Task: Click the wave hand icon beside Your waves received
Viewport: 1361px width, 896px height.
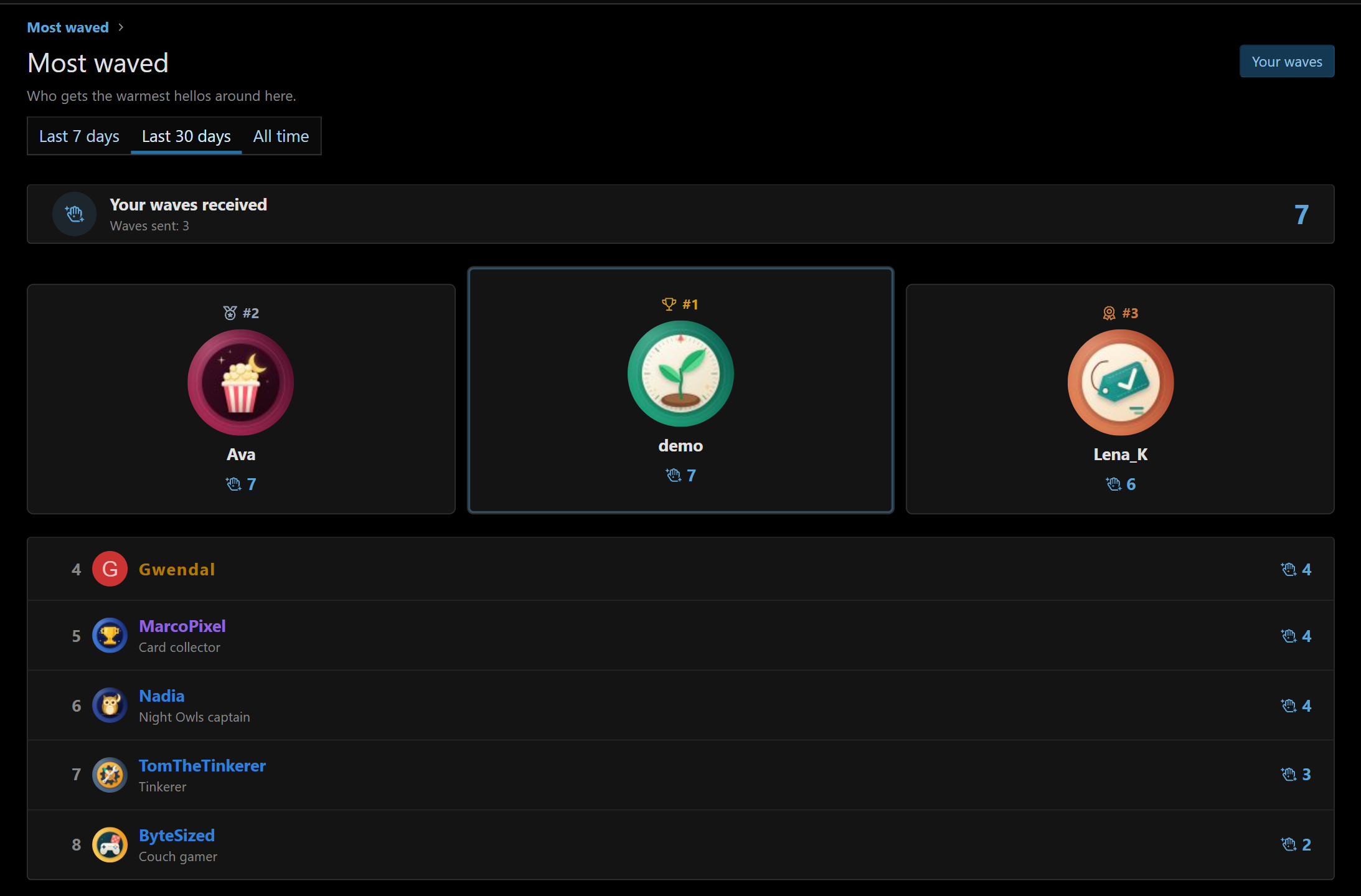Action: coord(74,214)
